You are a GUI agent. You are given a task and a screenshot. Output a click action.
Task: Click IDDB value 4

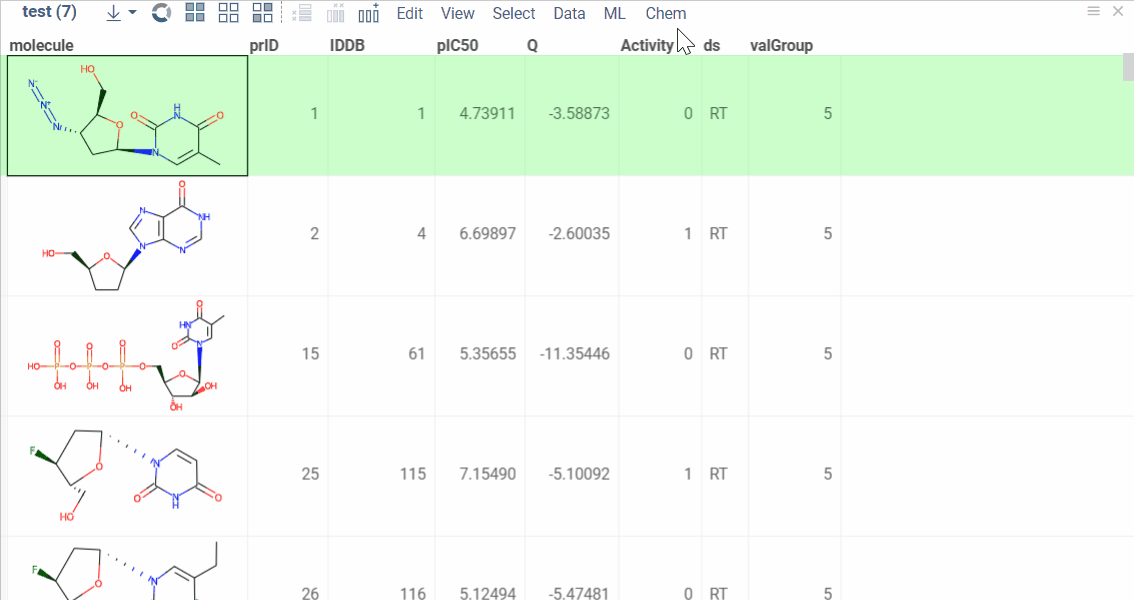(422, 233)
